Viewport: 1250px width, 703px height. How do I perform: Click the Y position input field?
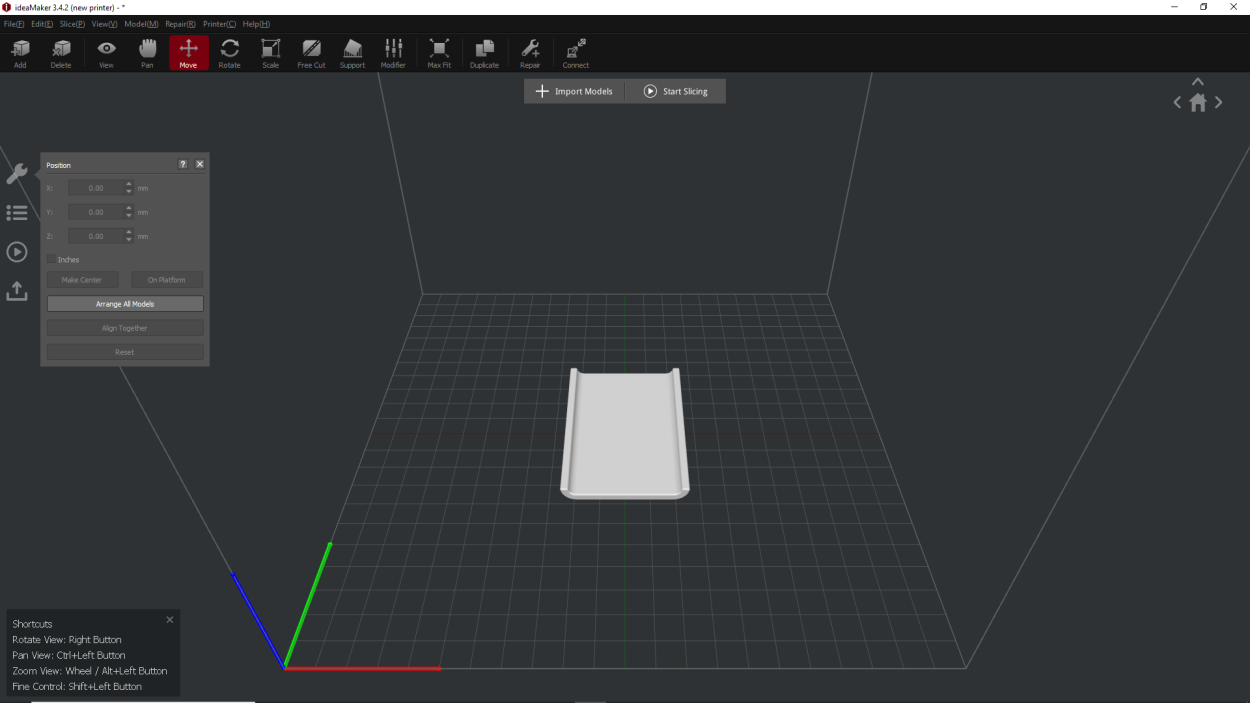click(96, 212)
